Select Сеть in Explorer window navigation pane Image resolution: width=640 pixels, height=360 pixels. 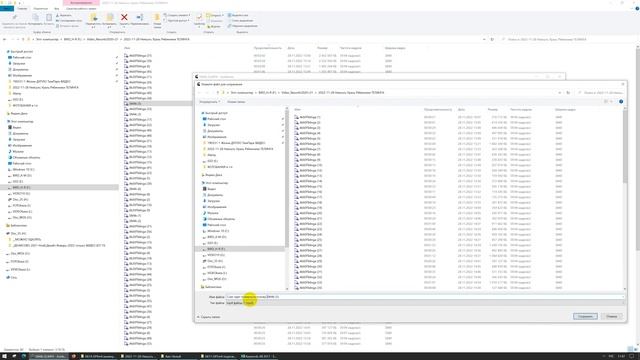pyautogui.click(x=13, y=278)
